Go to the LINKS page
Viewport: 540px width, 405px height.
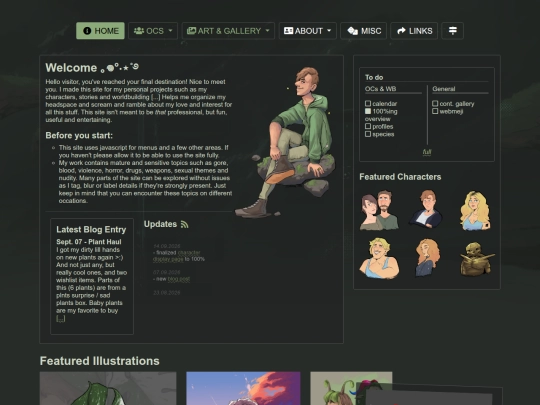(x=414, y=31)
